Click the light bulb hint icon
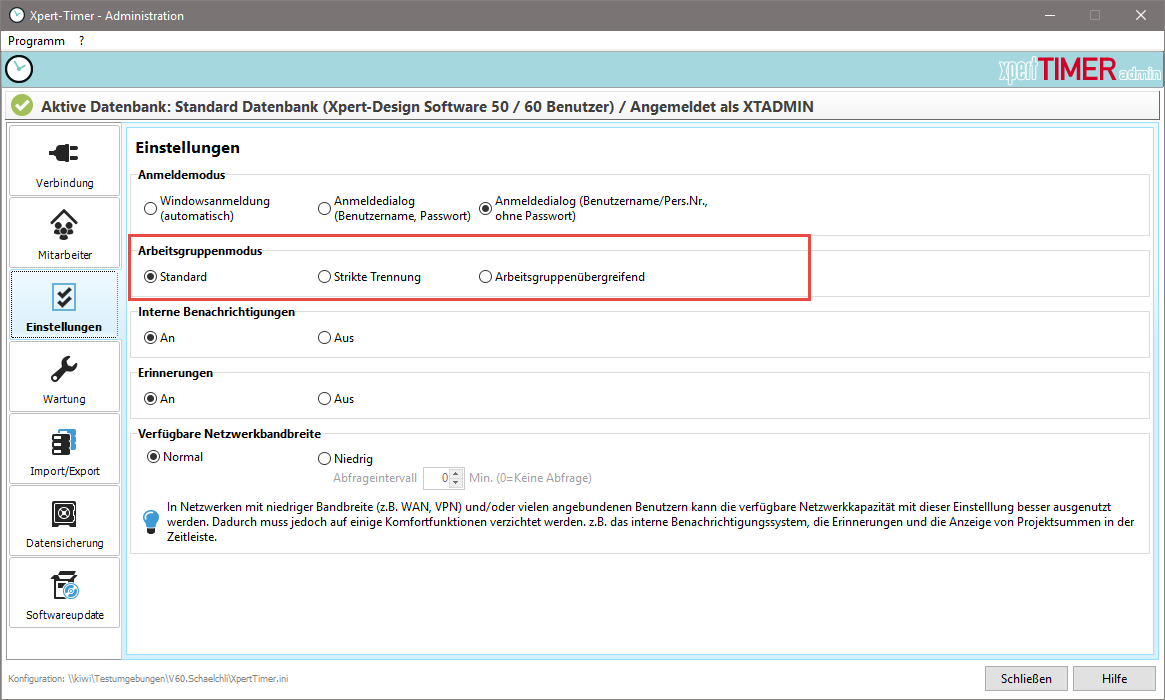Screen dimensions: 1165x700 151,521
